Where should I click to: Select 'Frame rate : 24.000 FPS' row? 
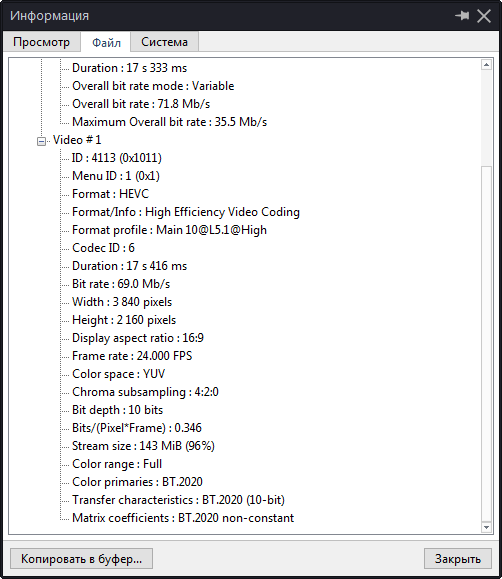[132, 356]
